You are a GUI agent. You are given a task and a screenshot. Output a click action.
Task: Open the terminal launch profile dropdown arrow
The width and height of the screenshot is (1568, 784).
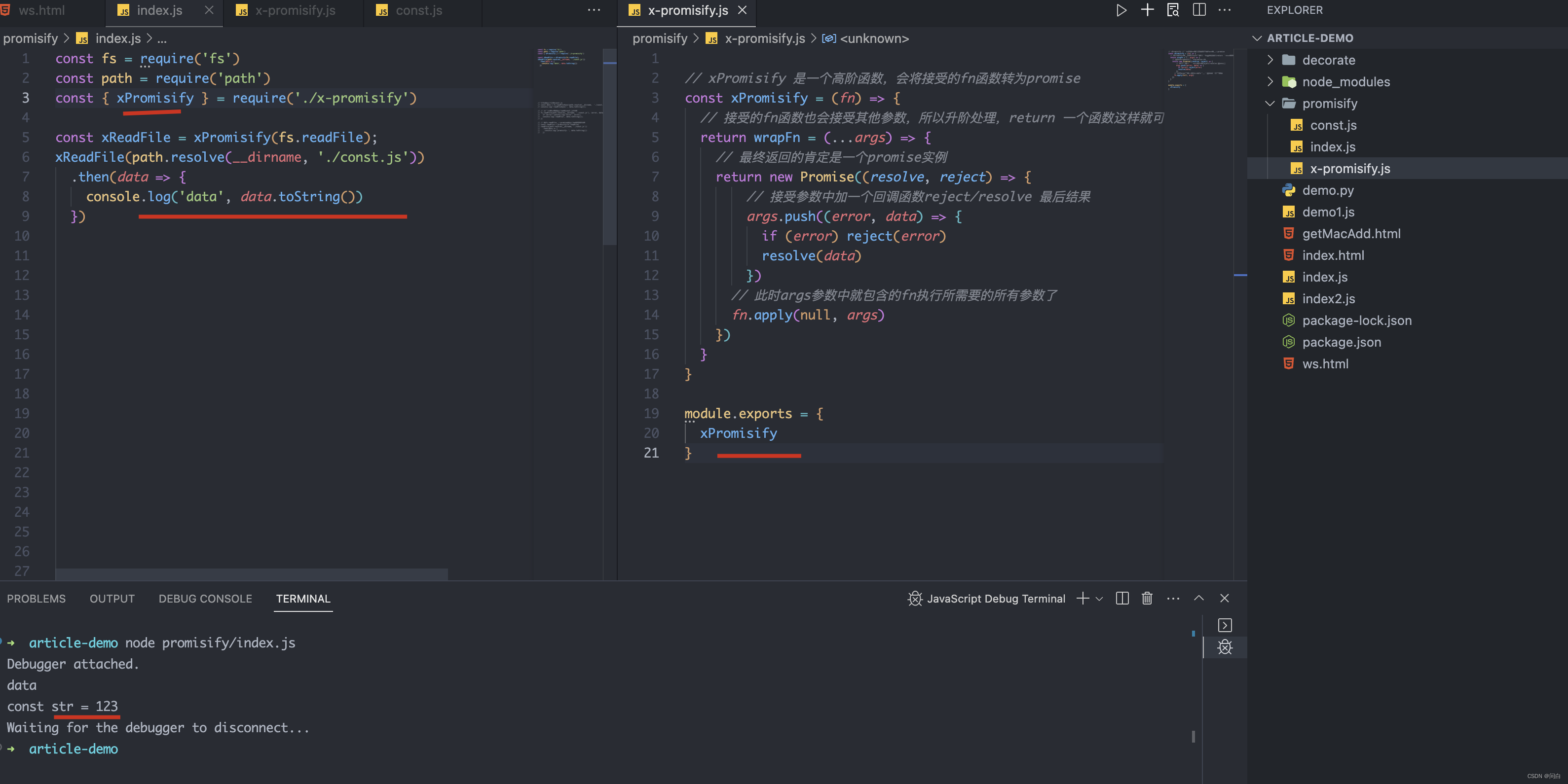point(1099,599)
